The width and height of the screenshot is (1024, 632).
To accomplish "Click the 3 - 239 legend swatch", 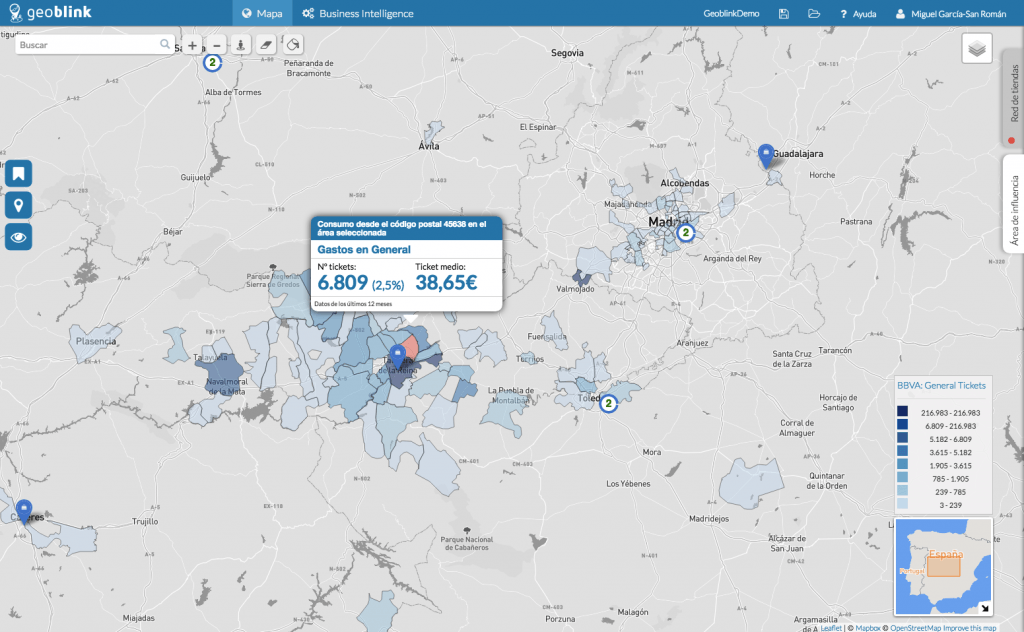I will [x=902, y=504].
